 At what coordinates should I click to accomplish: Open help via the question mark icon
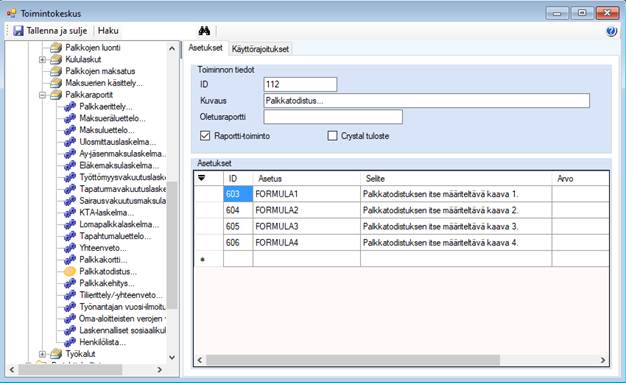[x=611, y=31]
